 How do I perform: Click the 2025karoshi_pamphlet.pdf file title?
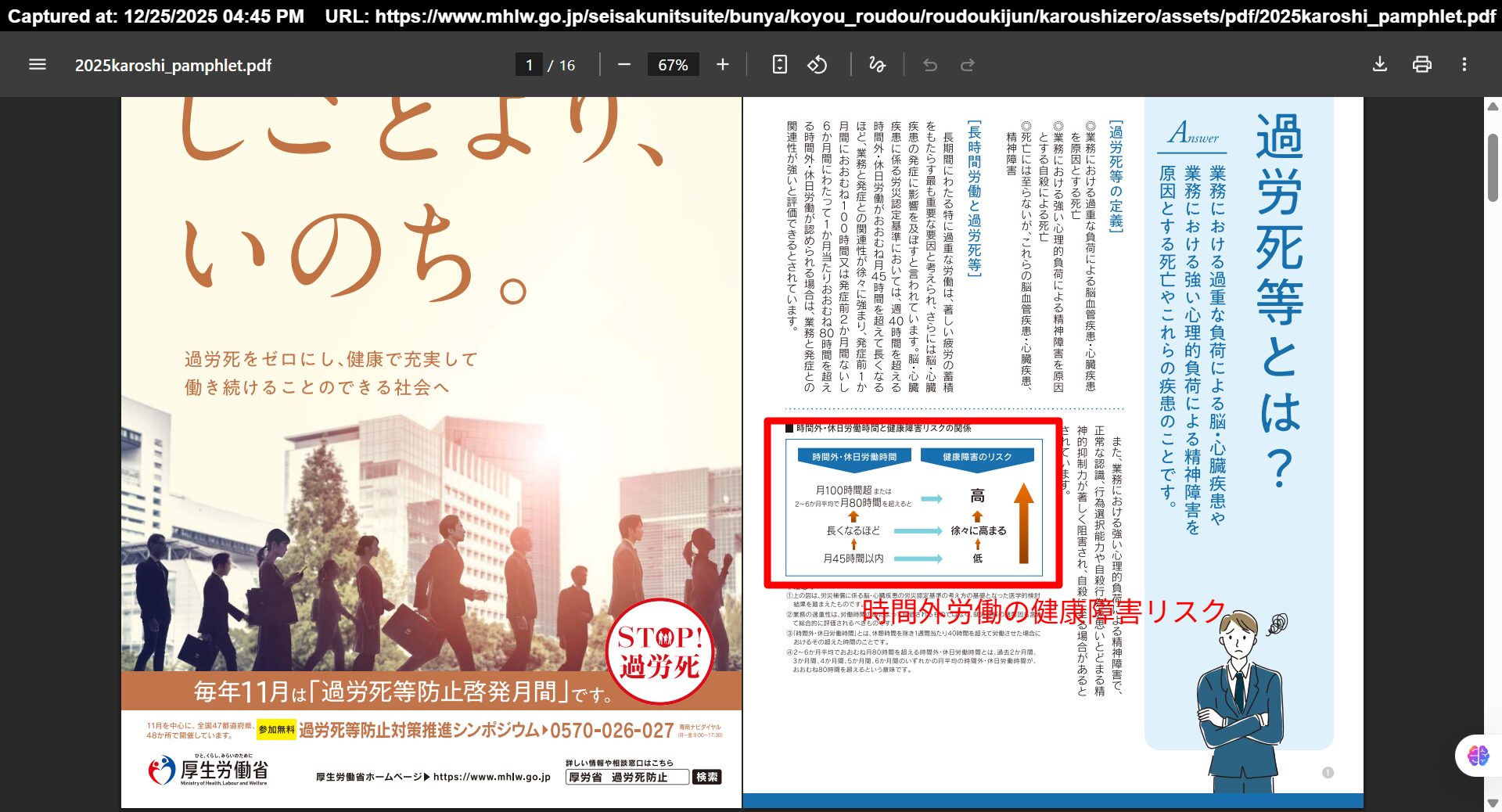pos(173,66)
